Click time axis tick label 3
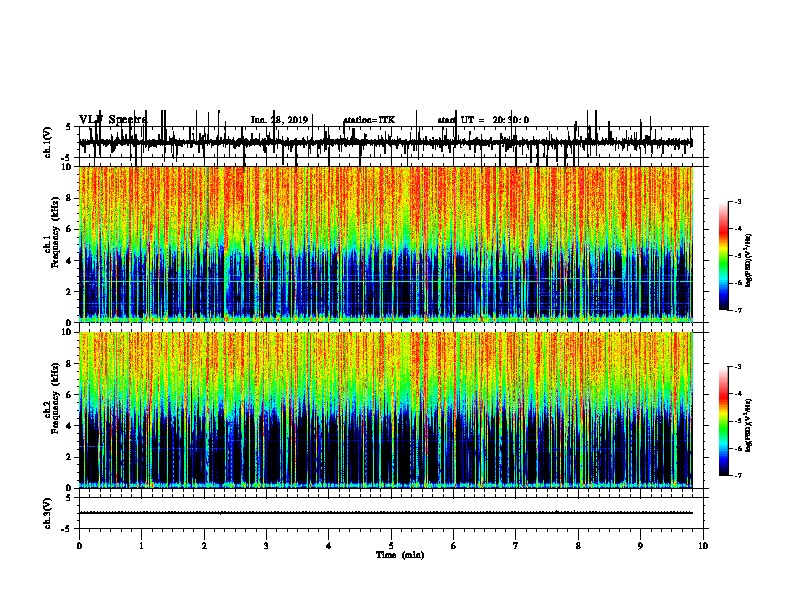 tap(266, 546)
